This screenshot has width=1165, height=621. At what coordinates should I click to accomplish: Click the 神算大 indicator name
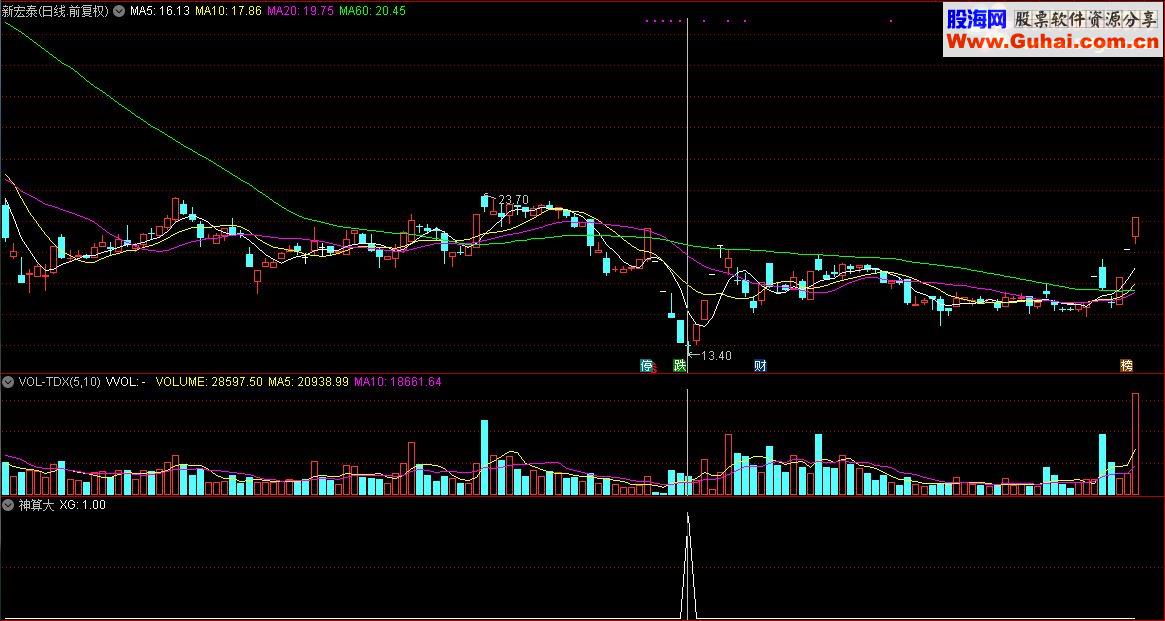(x=34, y=505)
